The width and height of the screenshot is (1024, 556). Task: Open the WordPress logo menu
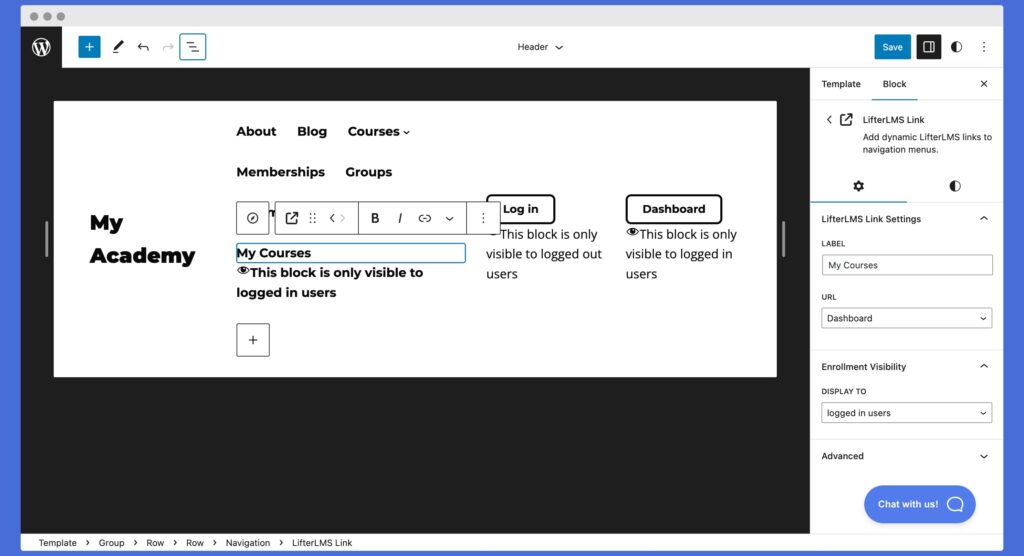(x=41, y=47)
